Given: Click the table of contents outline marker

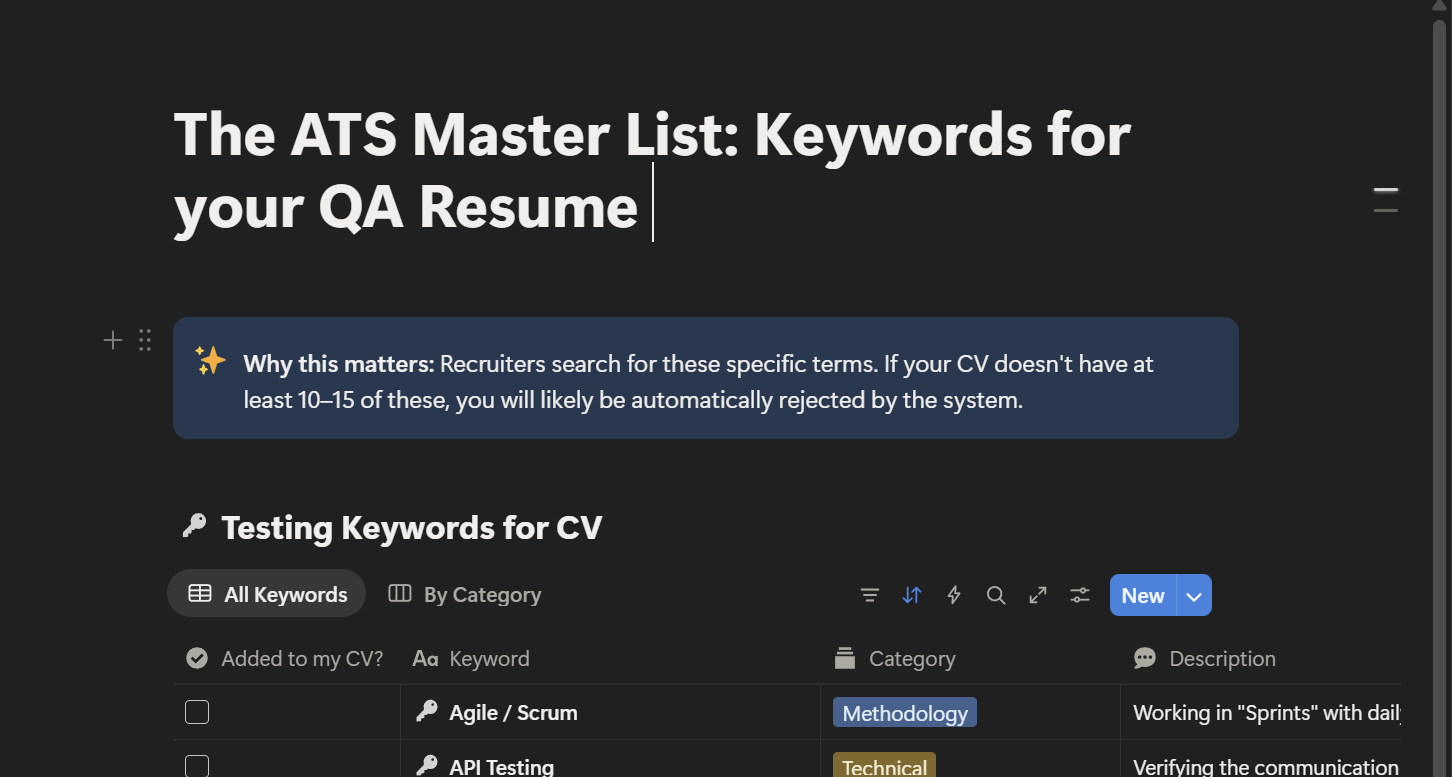Looking at the screenshot, I should [x=1385, y=200].
